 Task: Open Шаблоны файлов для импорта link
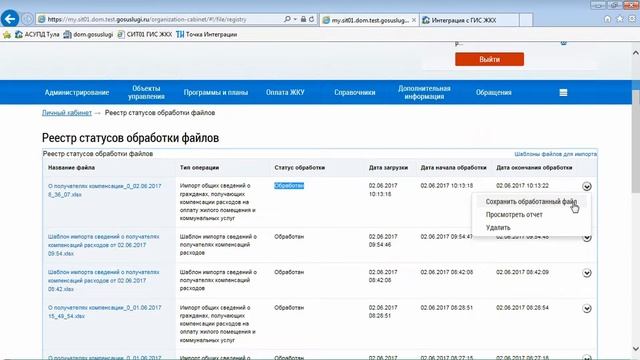[x=556, y=154]
